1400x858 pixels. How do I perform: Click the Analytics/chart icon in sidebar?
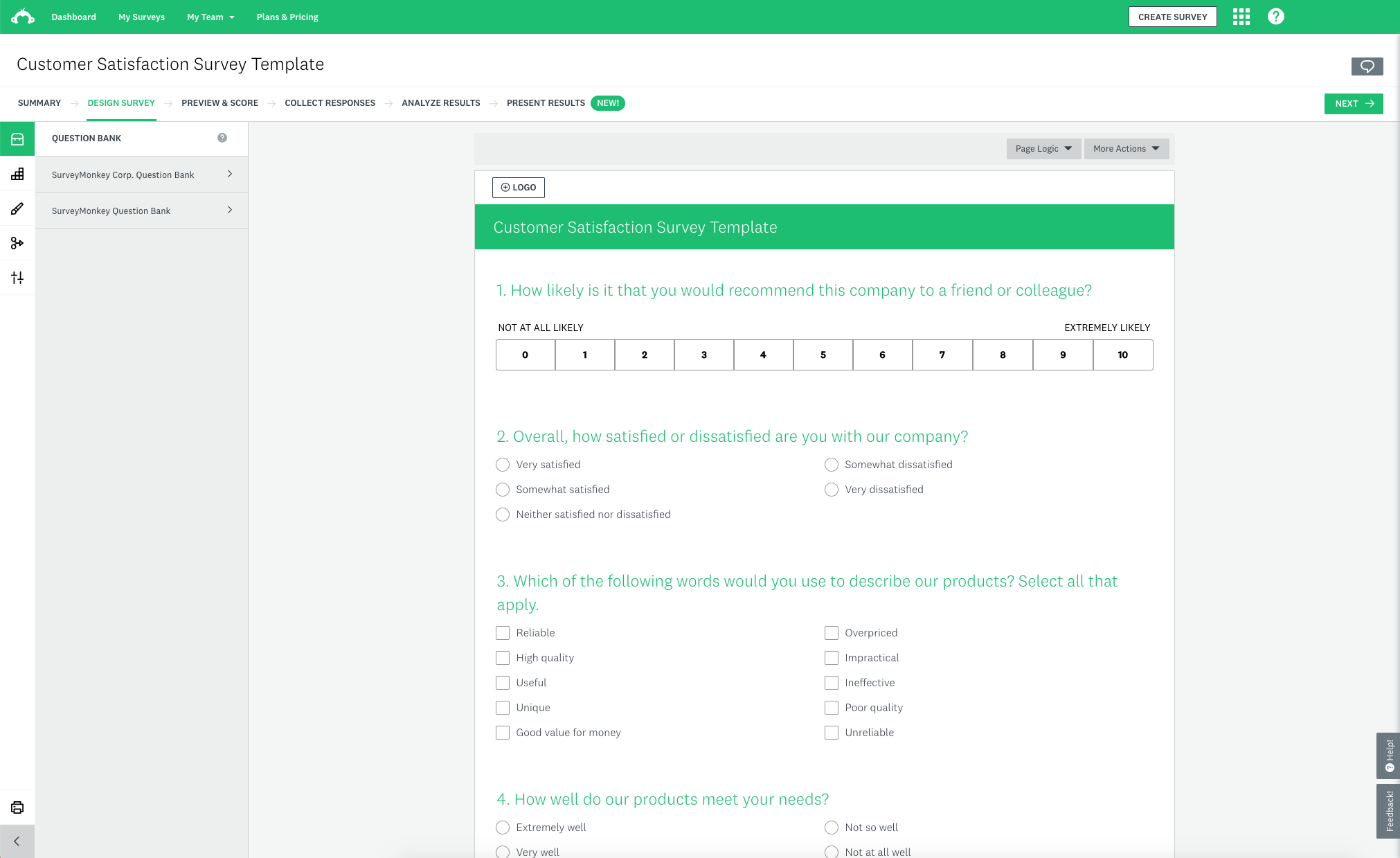point(17,174)
